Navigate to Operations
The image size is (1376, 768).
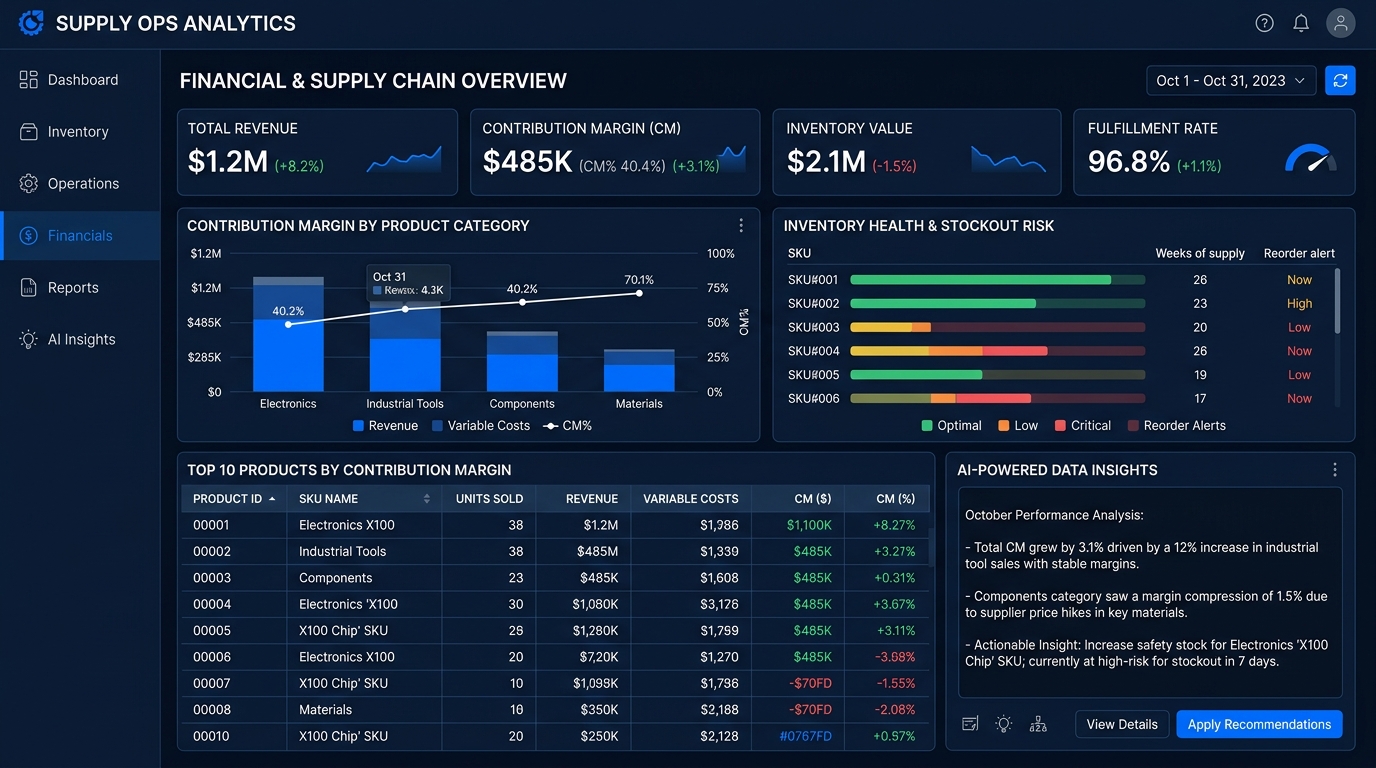pos(80,184)
